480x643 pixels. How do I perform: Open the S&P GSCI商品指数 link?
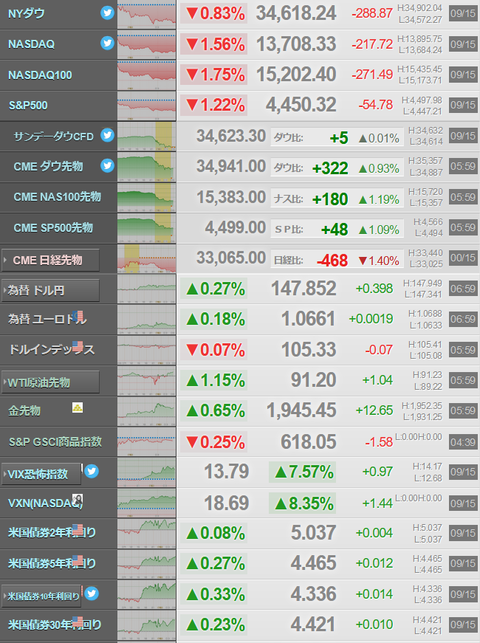pyautogui.click(x=55, y=442)
